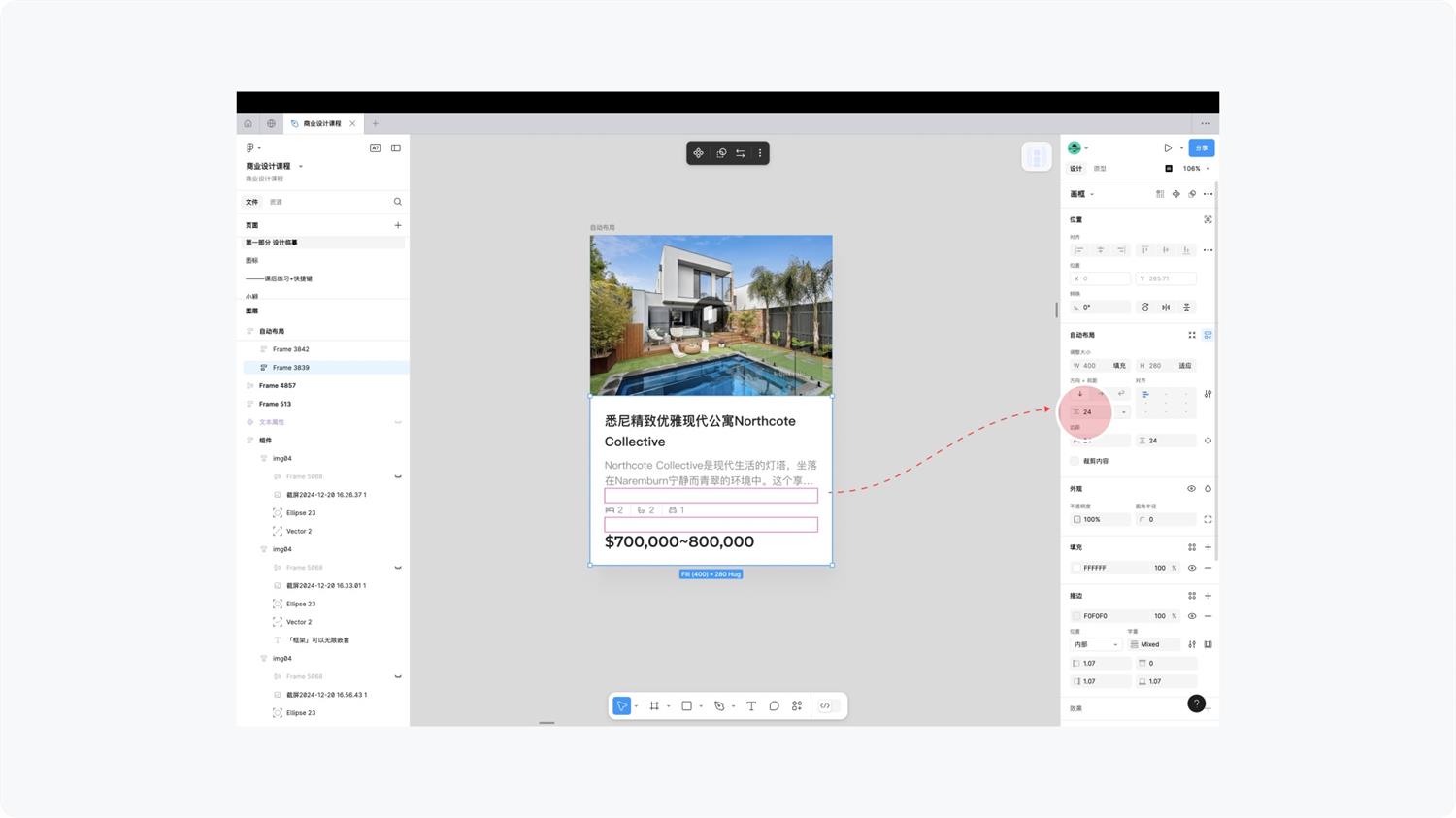Click the create component icon in floating toolbar

tap(698, 153)
